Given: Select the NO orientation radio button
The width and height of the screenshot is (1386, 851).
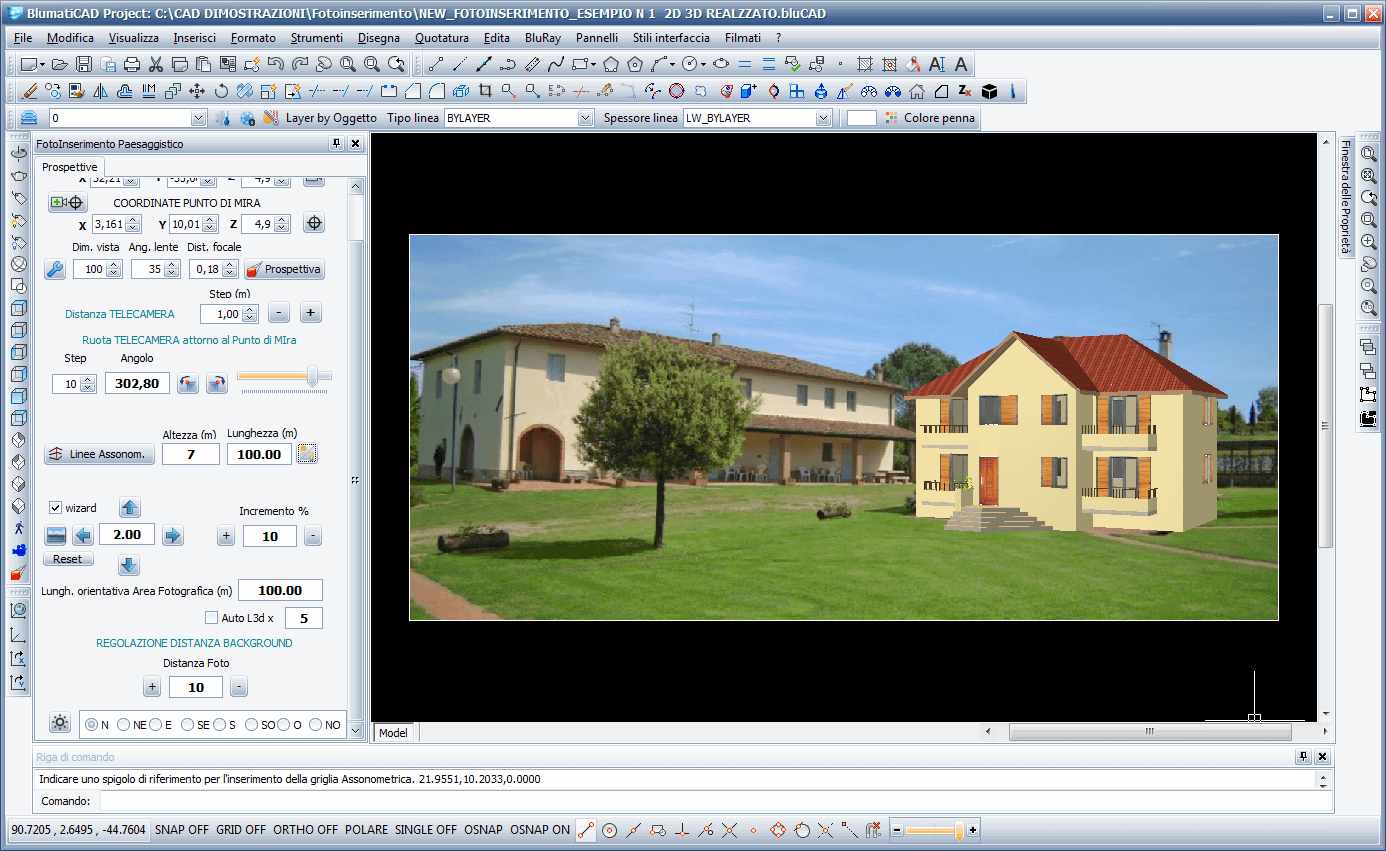Looking at the screenshot, I should [x=316, y=725].
